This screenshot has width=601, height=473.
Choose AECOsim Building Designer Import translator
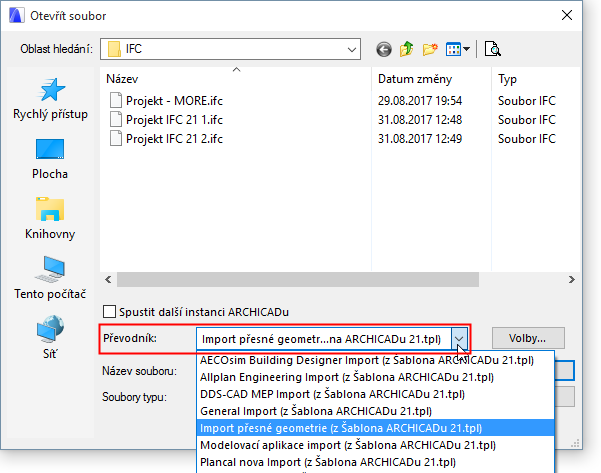[x=375, y=360]
